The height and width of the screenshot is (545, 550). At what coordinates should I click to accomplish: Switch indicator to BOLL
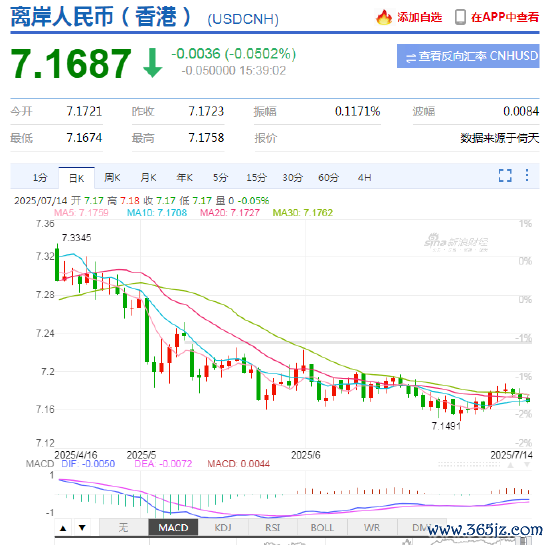pos(322,527)
